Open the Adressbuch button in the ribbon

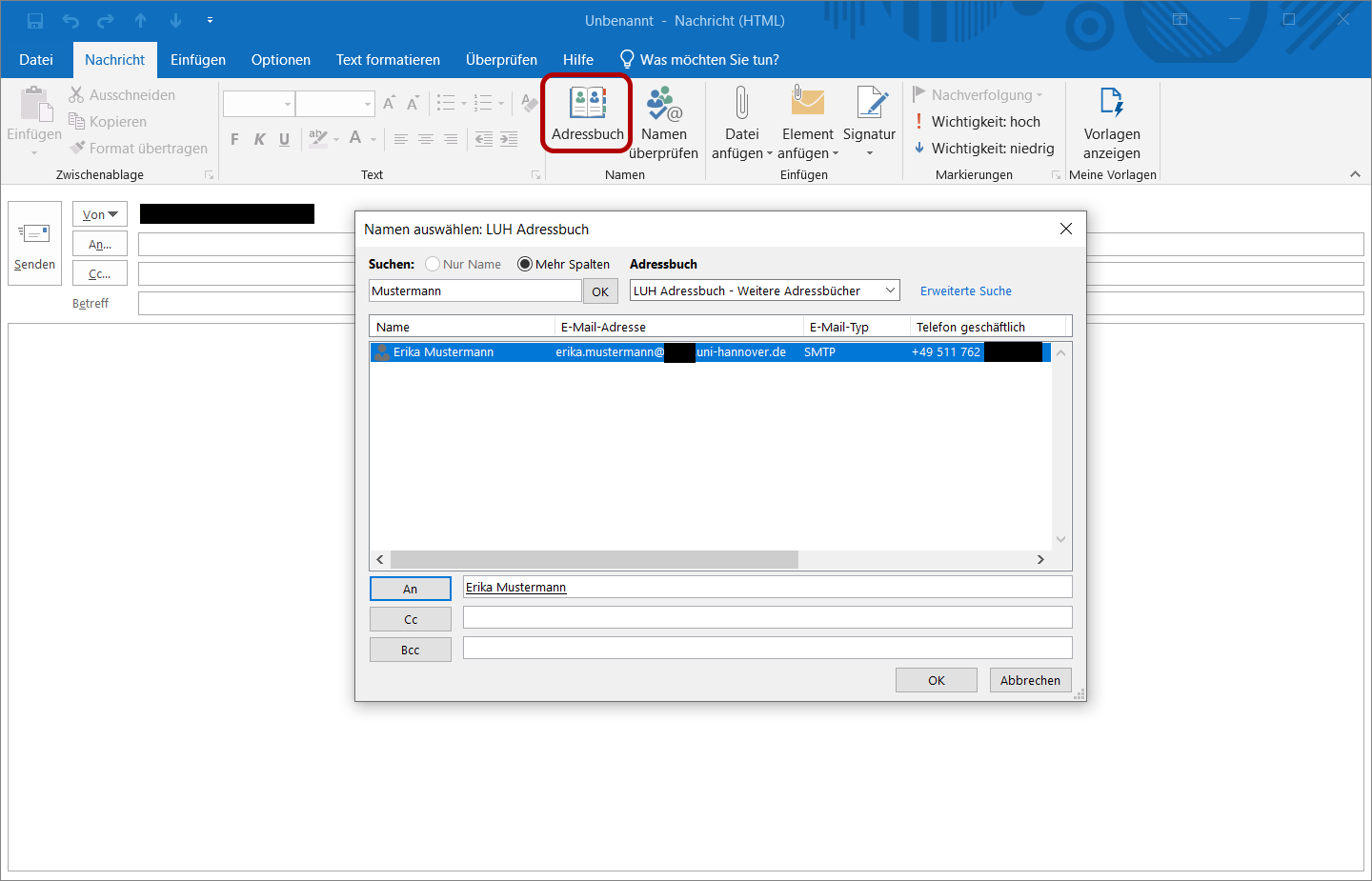point(587,113)
